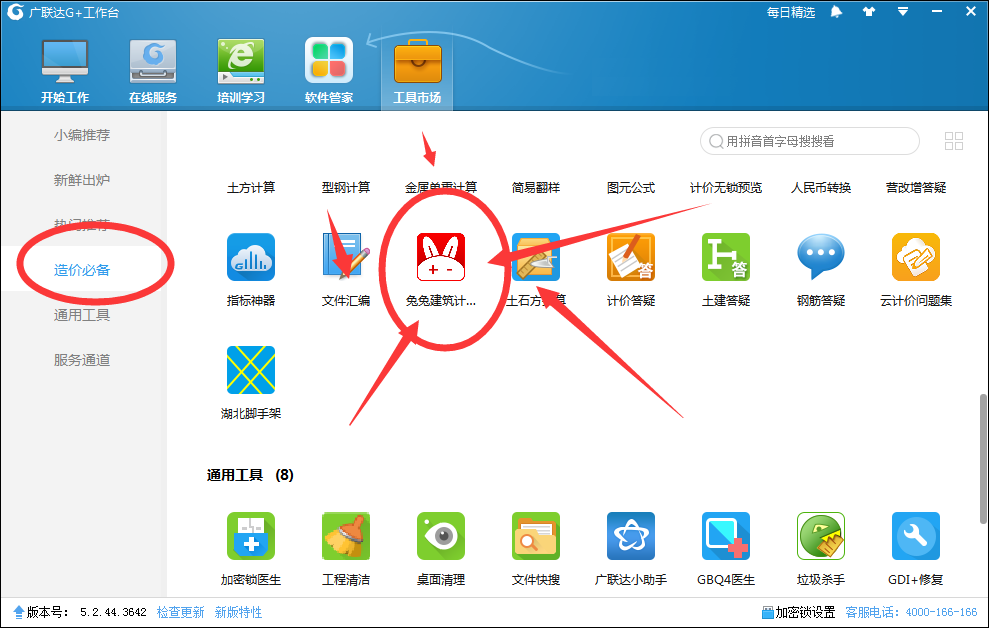Launch the 加密锁医生 tool

251,536
